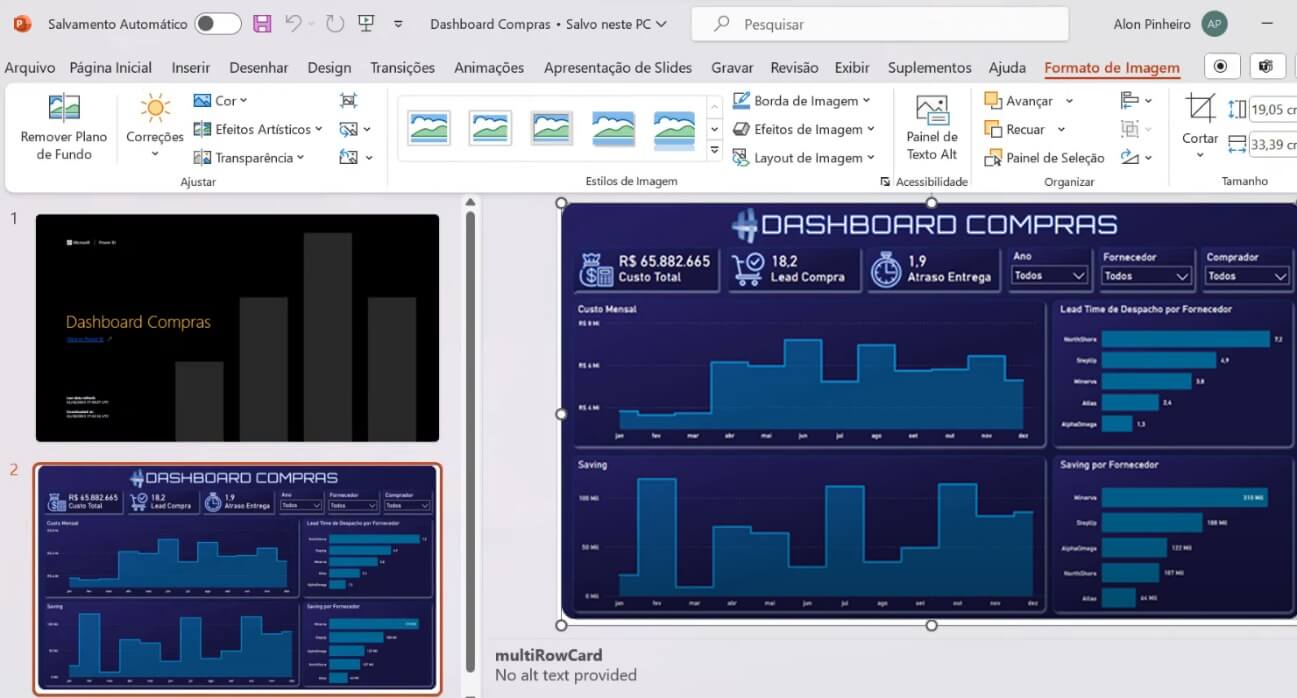The image size is (1297, 698).
Task: Click the Group objects icon
Action: point(1130,129)
